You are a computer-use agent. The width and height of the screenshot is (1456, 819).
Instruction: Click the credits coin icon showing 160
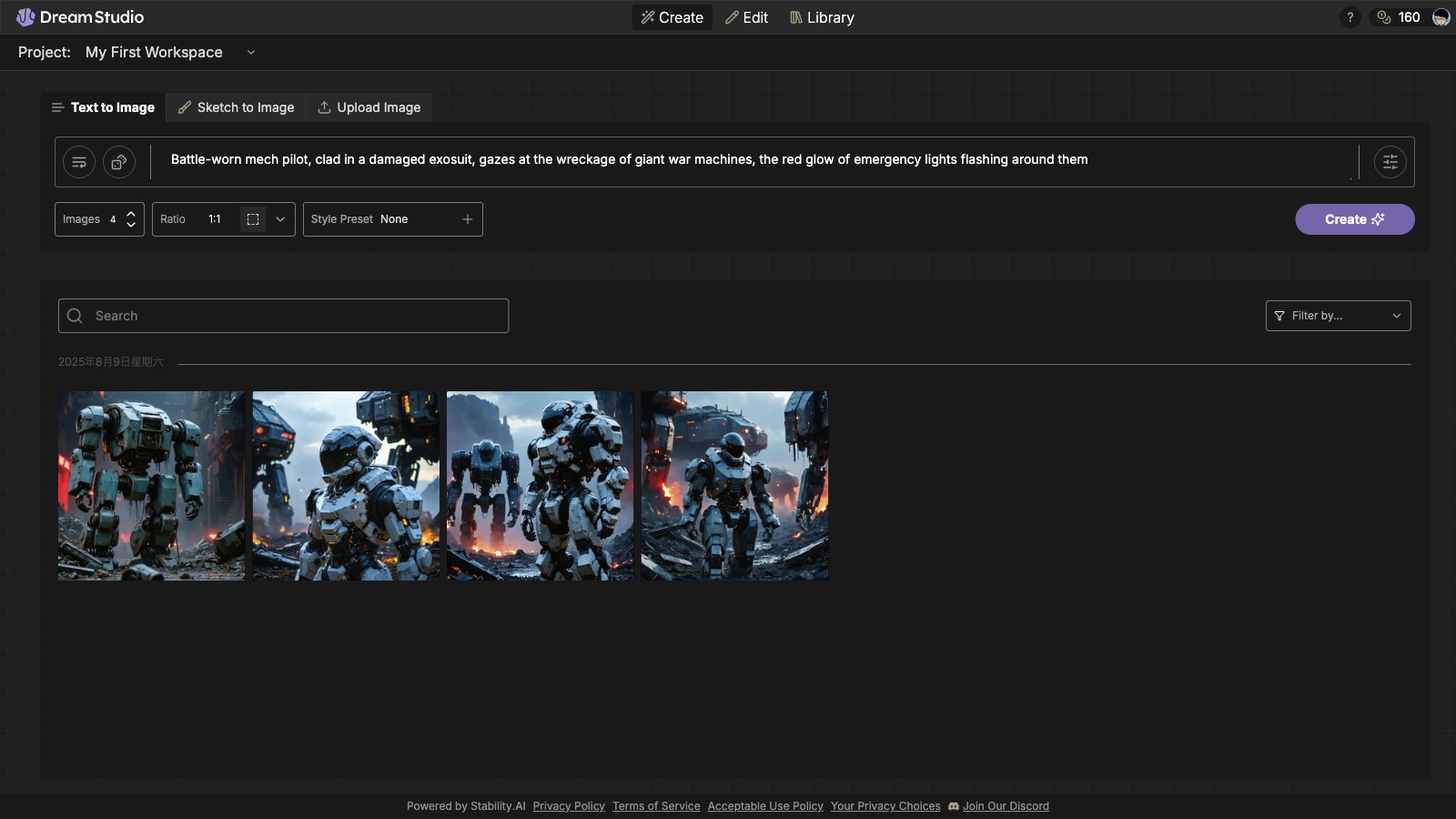(1384, 17)
